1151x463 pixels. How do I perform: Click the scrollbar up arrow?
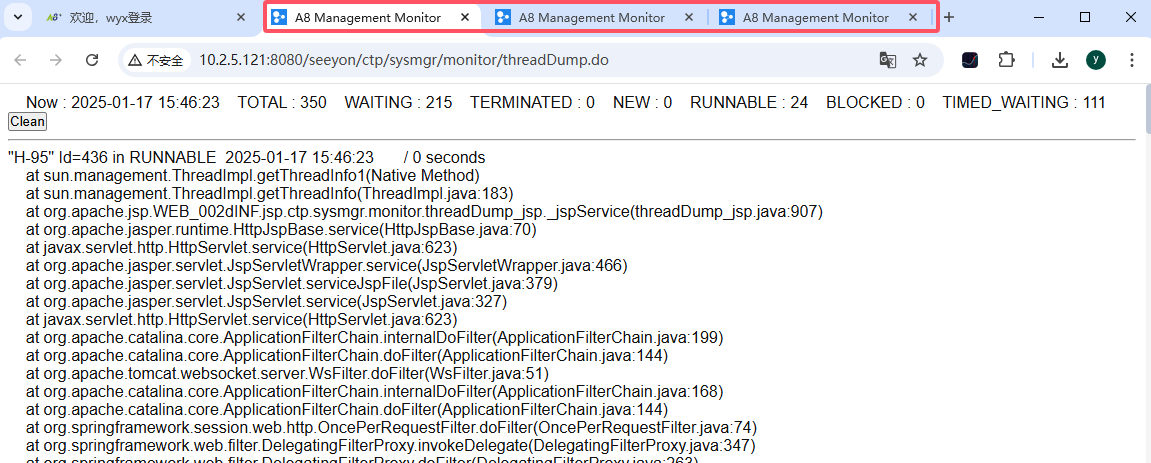click(x=1143, y=92)
